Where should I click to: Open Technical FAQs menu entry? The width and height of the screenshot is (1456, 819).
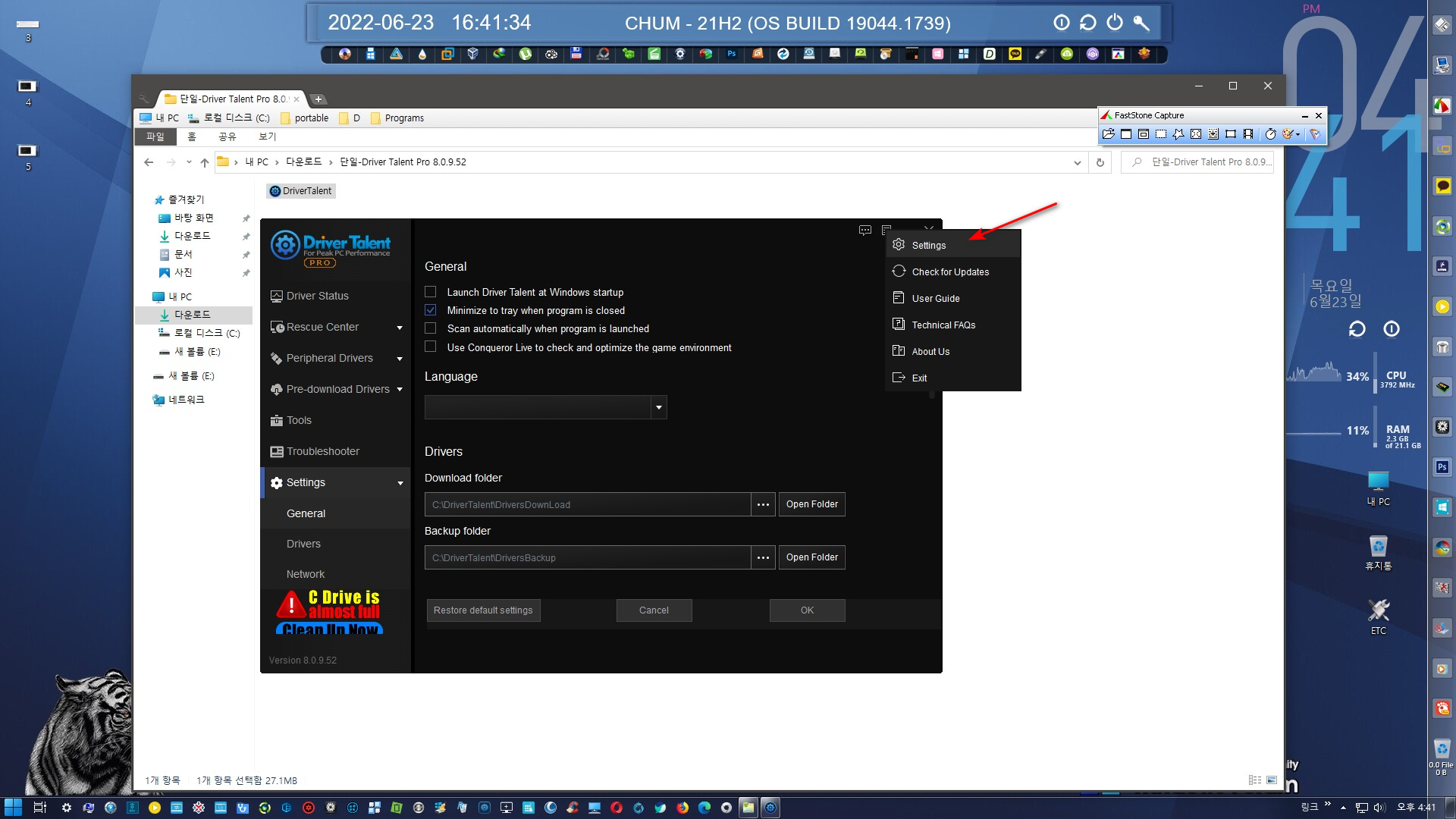point(953,325)
